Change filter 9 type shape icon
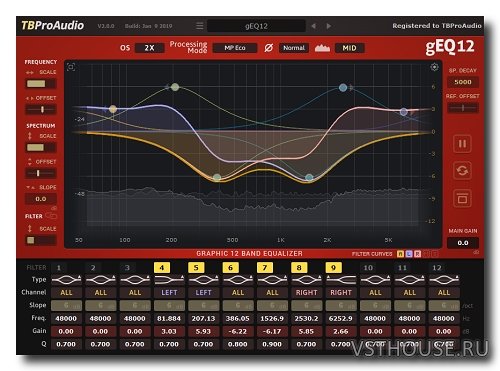The image size is (500, 371). click(x=341, y=279)
